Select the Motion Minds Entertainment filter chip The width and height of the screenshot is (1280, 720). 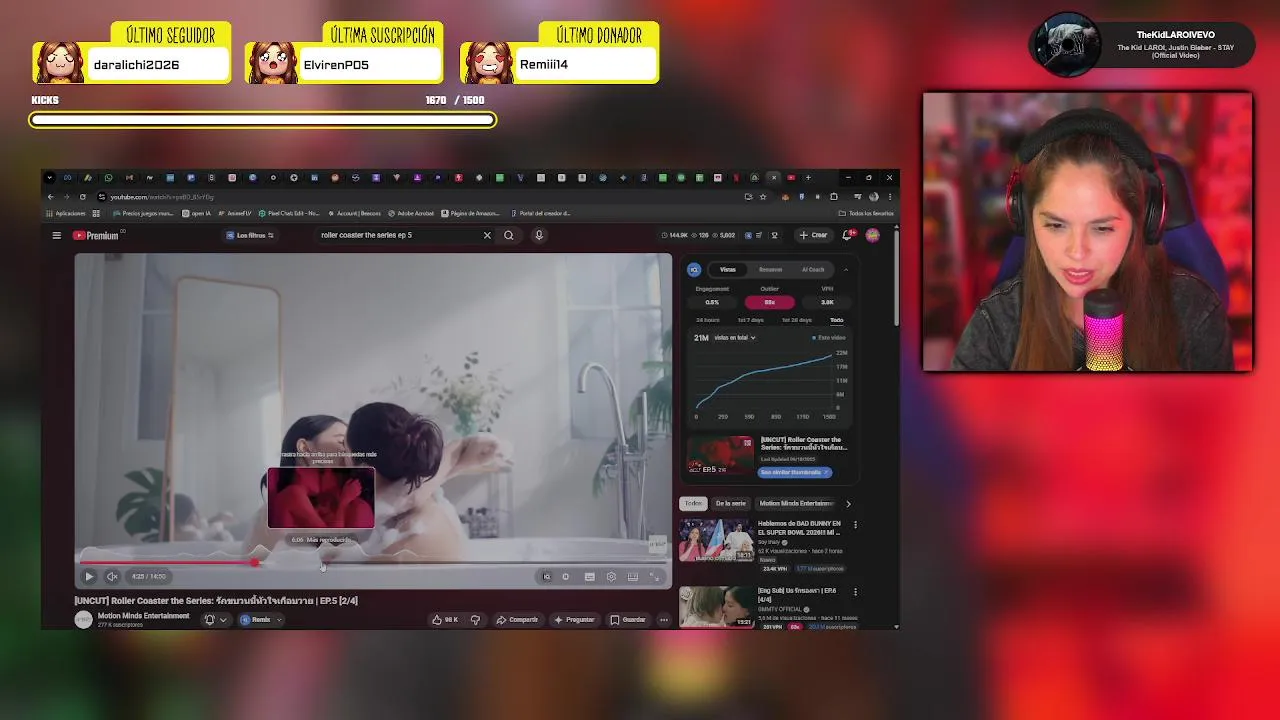796,503
